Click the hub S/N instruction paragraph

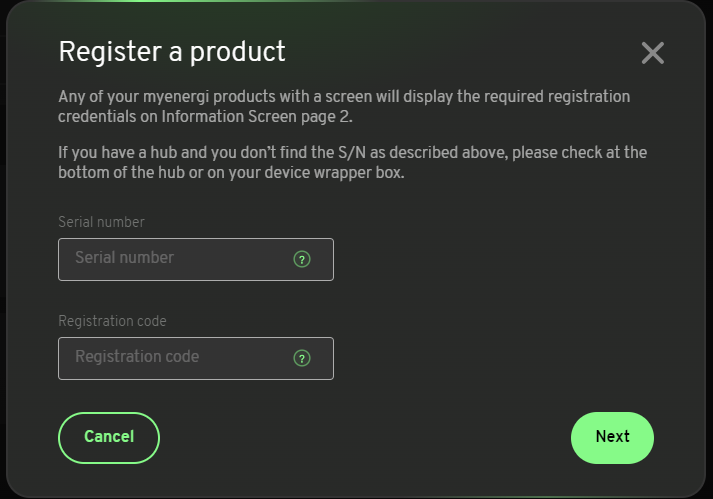point(352,162)
